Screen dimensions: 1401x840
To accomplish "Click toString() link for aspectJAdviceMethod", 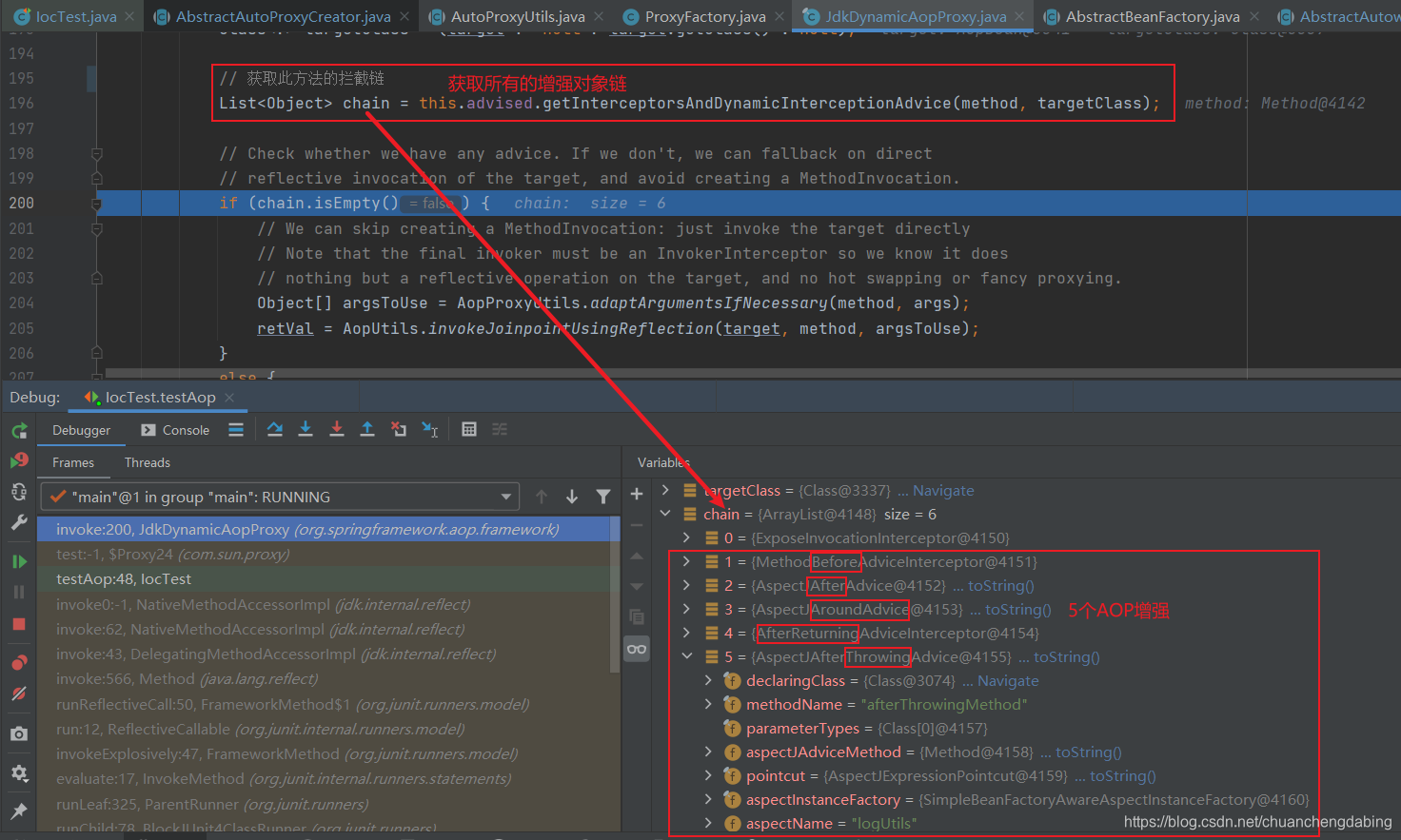I will tap(1089, 752).
